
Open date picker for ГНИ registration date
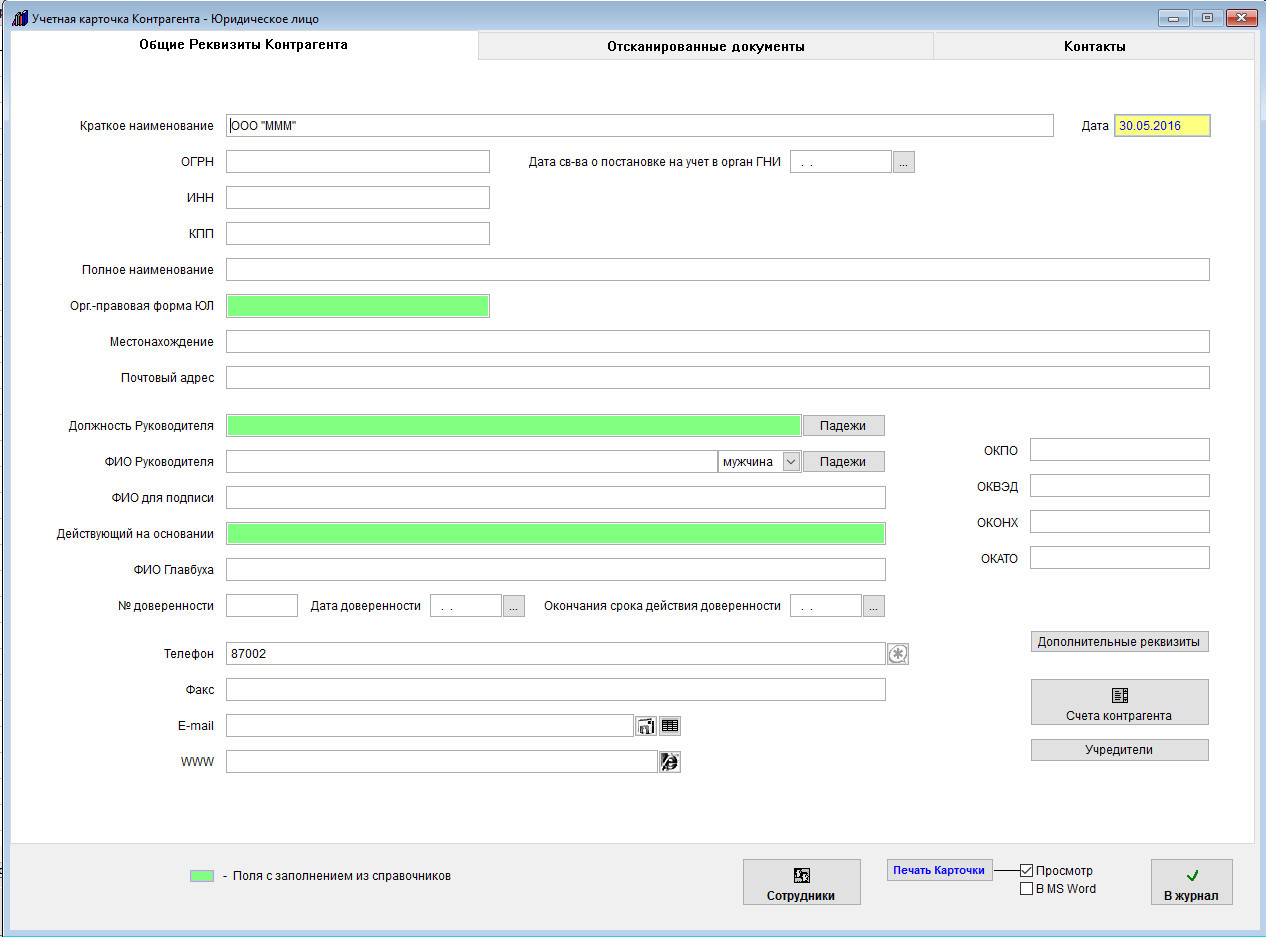tap(903, 162)
